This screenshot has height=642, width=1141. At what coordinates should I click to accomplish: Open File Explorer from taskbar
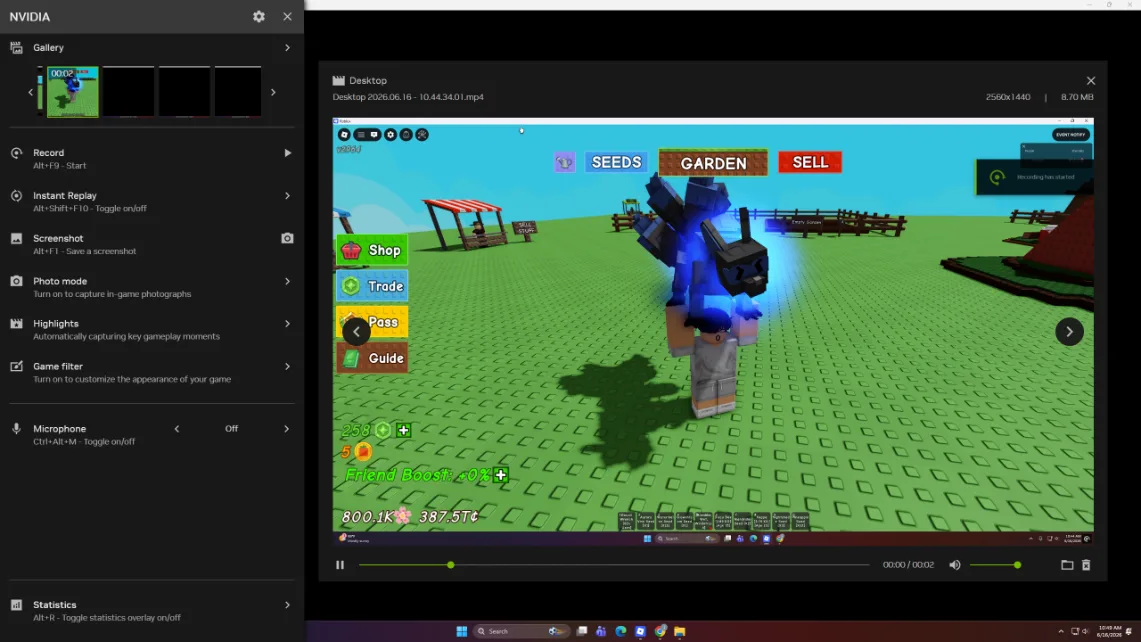[x=680, y=631]
